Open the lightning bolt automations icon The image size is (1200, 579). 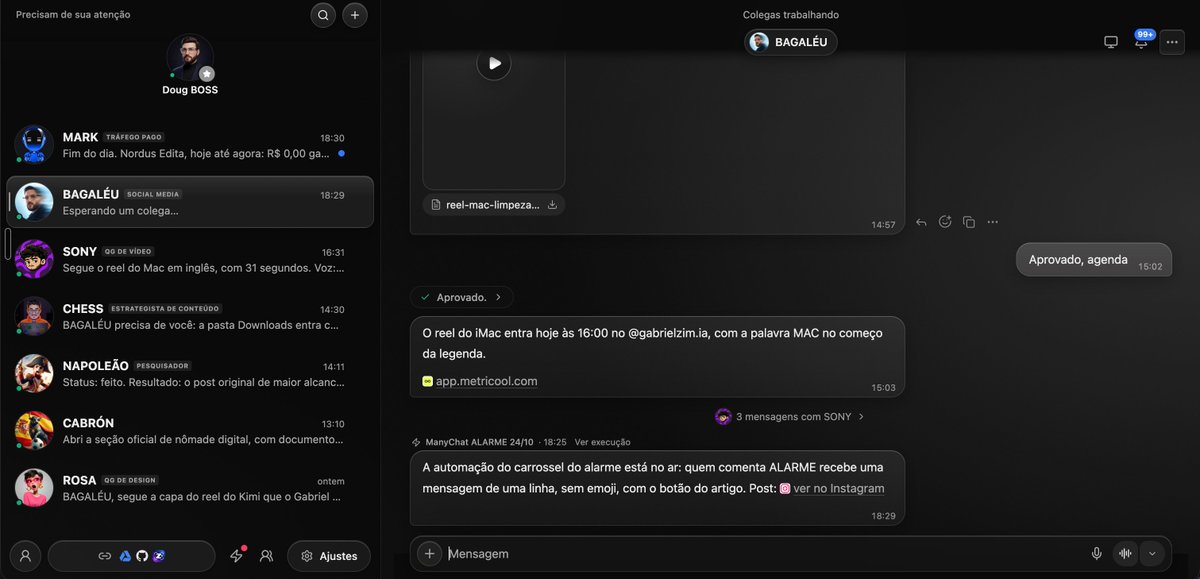click(x=237, y=556)
